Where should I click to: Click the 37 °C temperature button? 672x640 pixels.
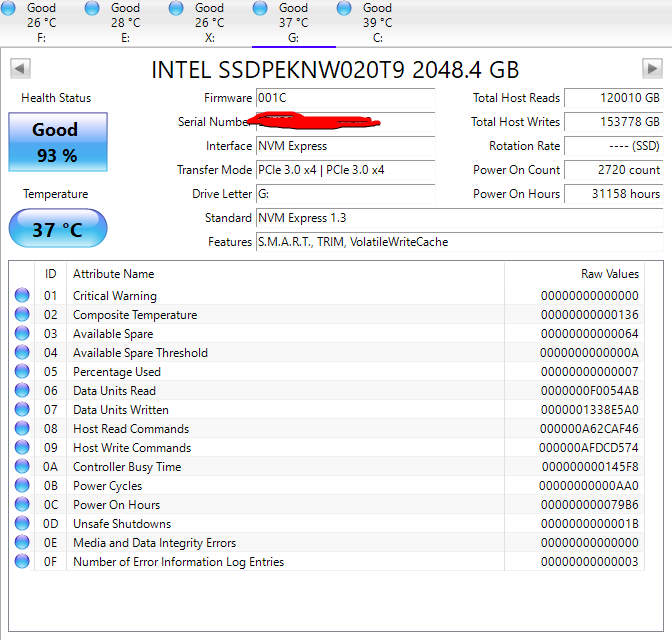pyautogui.click(x=58, y=228)
